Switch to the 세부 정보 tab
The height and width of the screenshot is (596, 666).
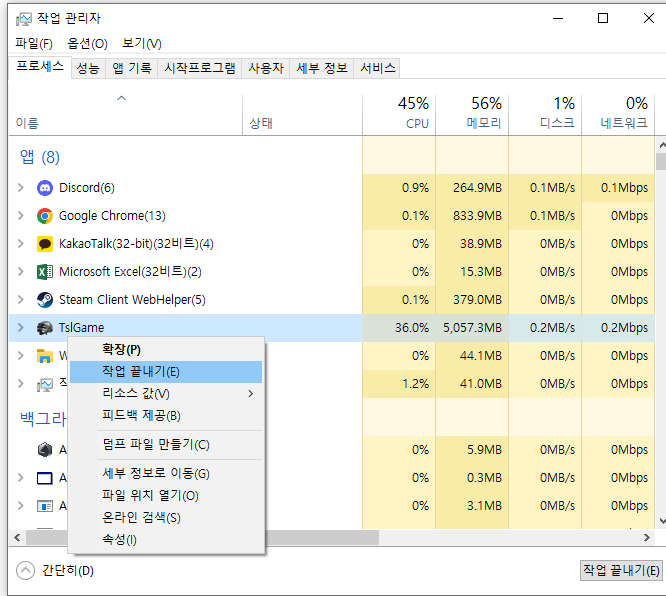[322, 68]
